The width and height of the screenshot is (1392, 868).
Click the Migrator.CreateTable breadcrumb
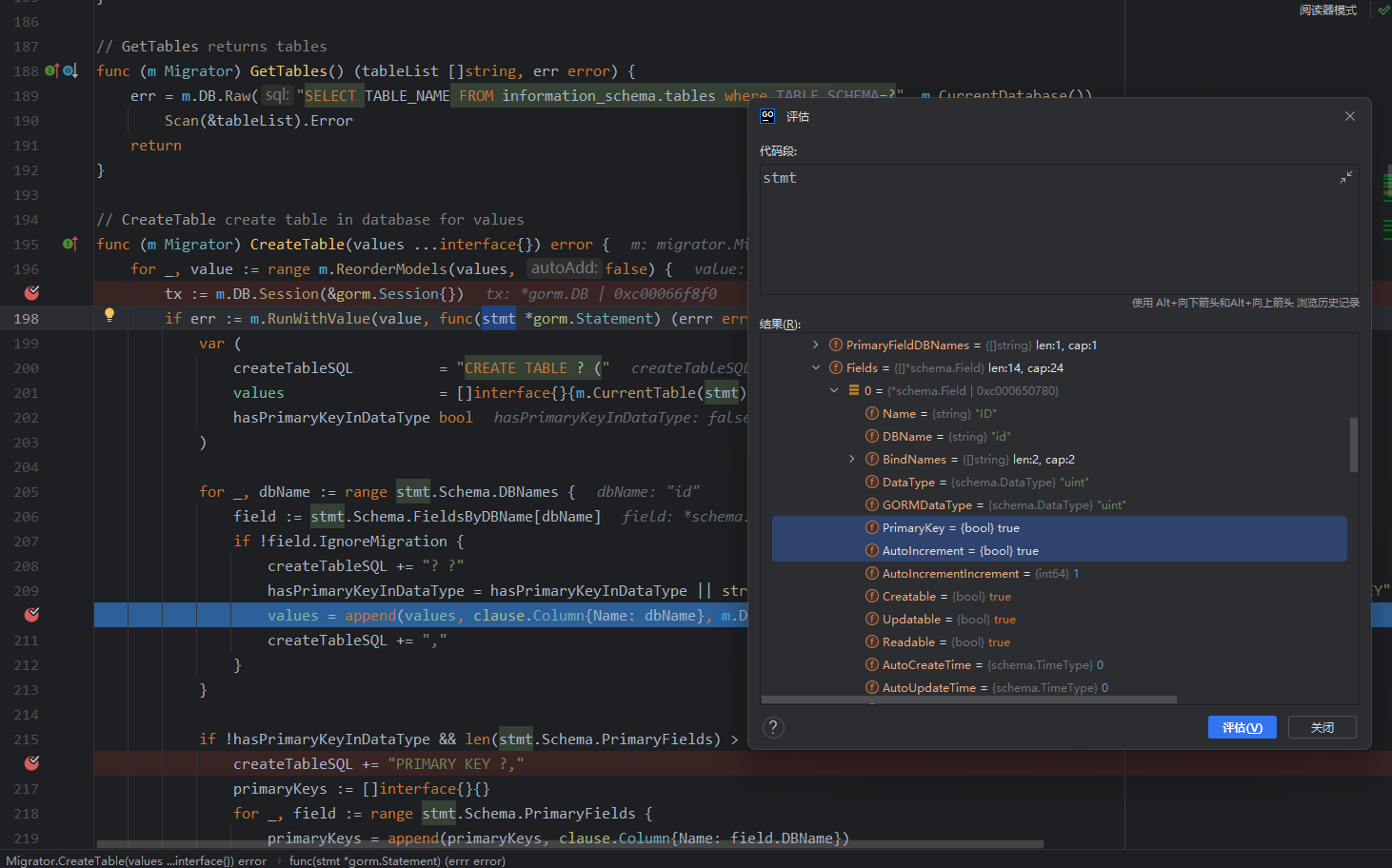coord(136,860)
